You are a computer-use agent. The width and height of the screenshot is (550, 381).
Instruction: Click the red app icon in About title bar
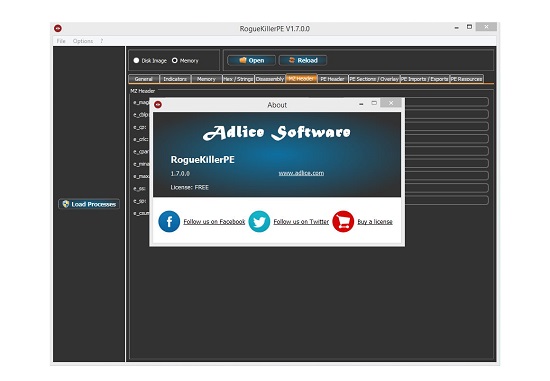158,105
